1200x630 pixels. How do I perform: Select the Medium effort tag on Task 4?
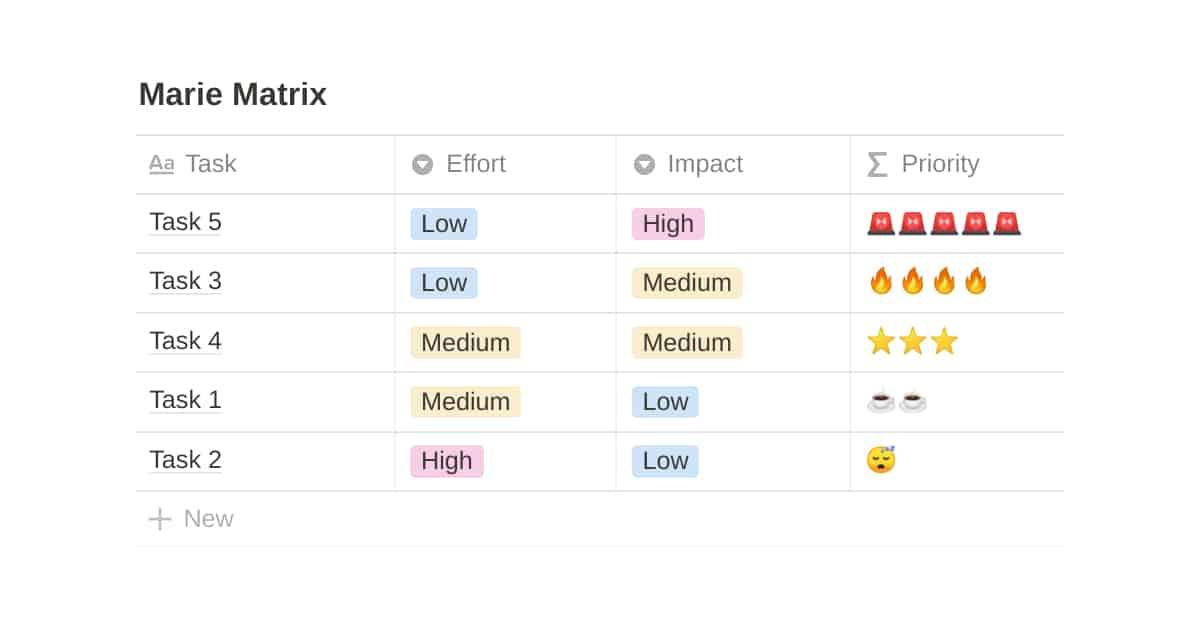tap(464, 341)
